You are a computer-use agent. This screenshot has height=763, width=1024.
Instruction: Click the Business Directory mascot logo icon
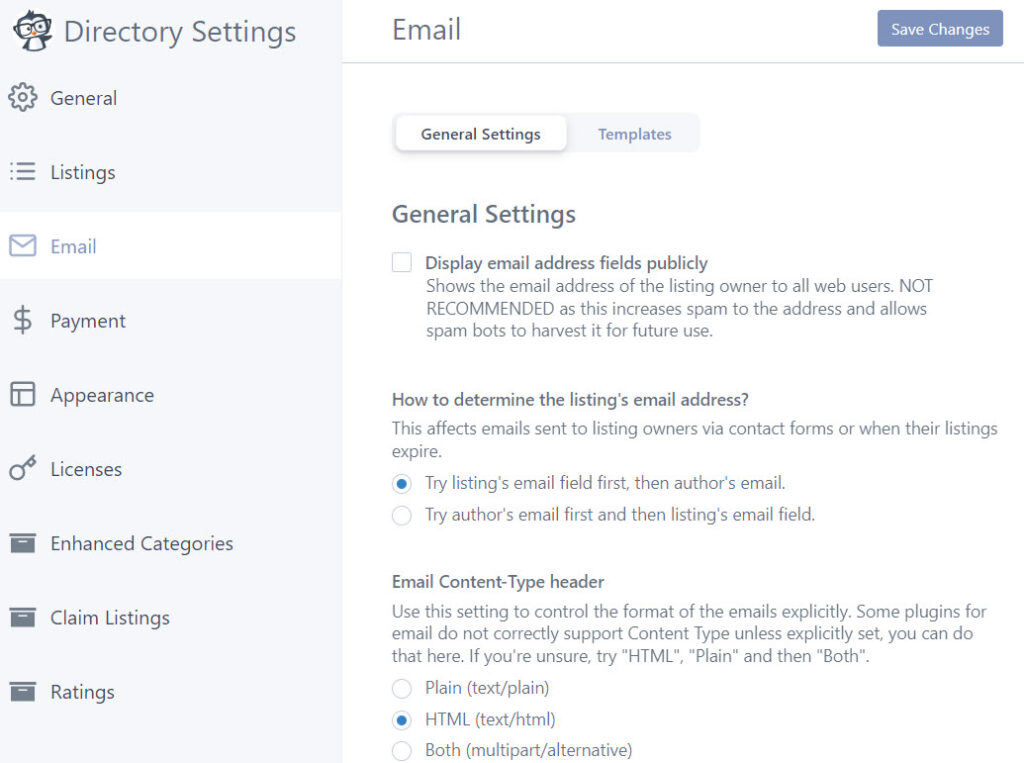tap(32, 30)
